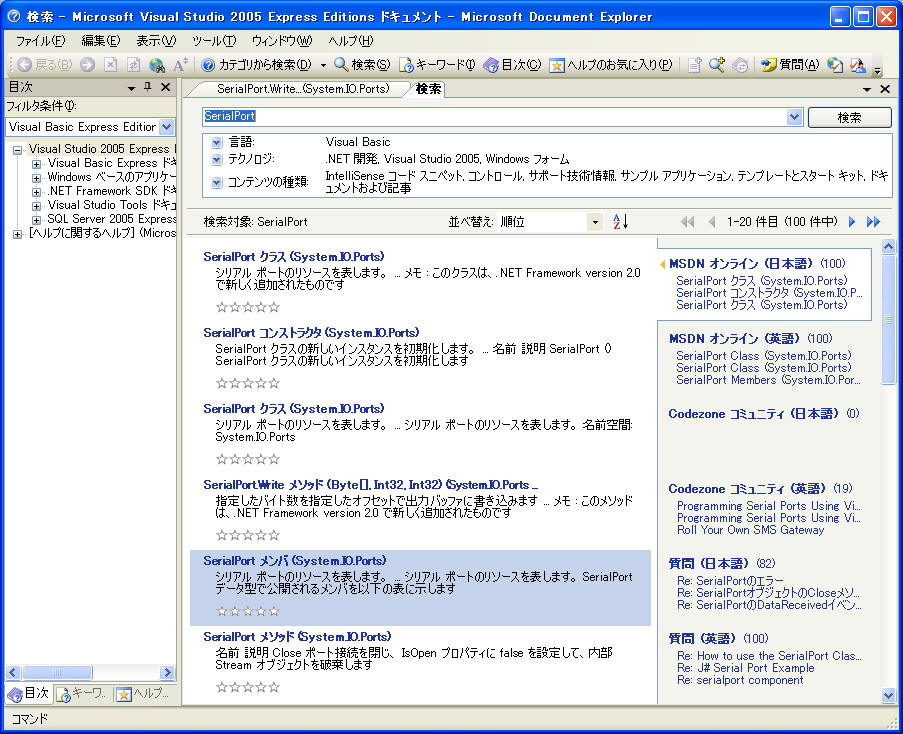Click the 質問(A) ask a question button

(790, 64)
